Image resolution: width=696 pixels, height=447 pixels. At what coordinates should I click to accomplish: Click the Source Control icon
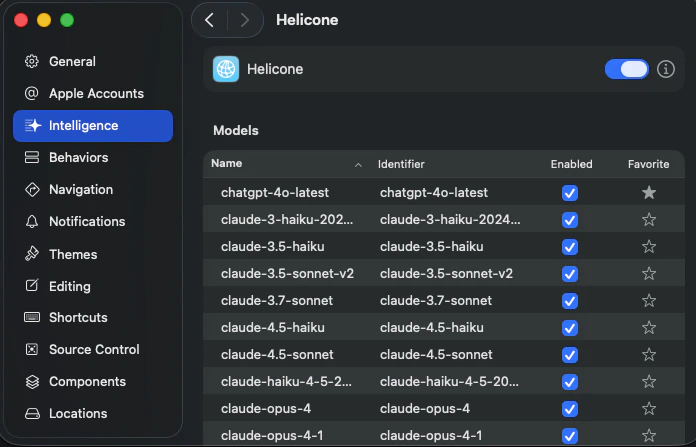(32, 349)
